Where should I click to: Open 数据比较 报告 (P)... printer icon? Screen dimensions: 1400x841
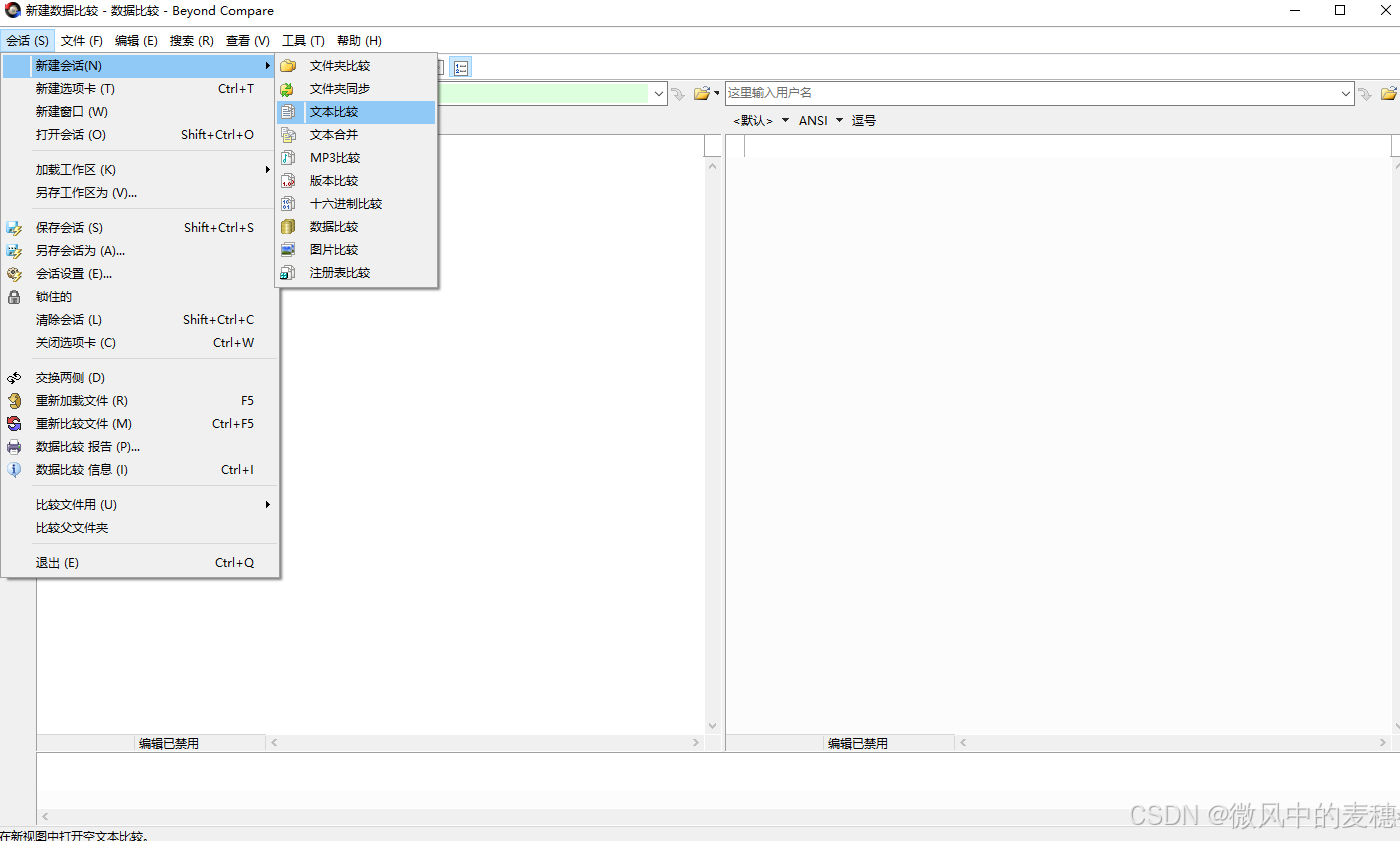(x=14, y=447)
